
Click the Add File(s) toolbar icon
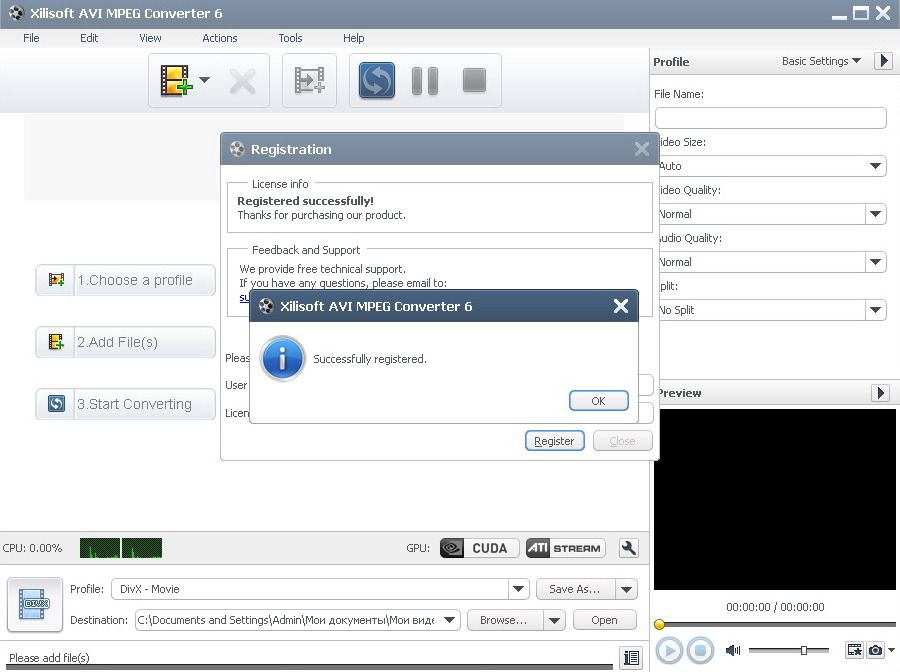point(176,80)
